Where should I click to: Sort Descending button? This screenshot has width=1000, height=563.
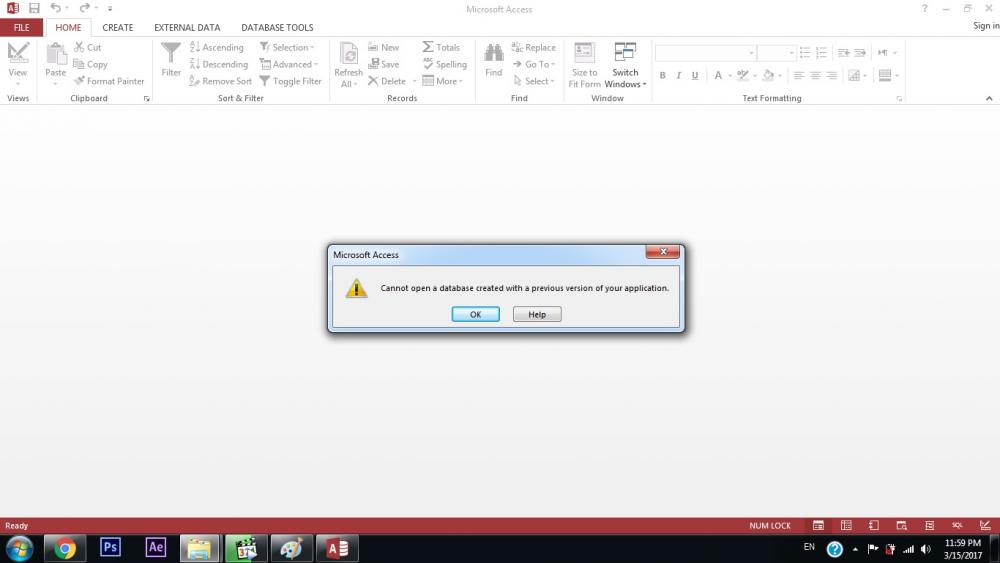(219, 64)
